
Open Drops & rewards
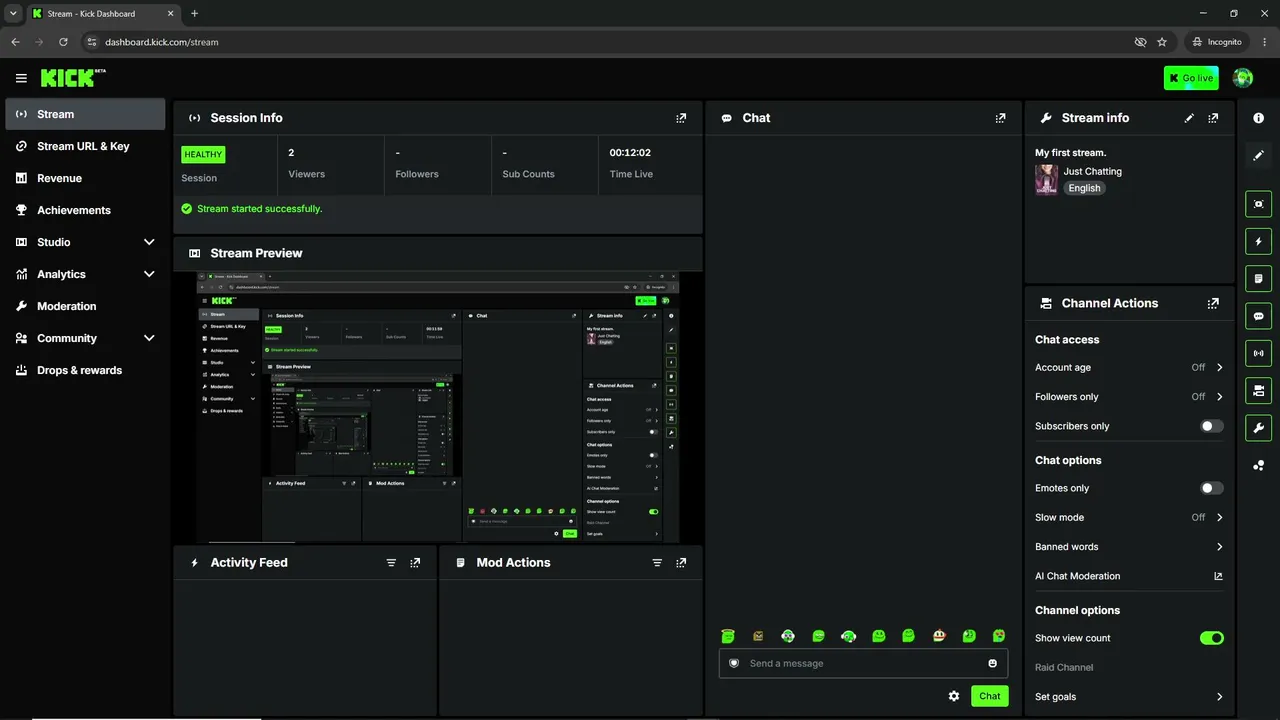pos(85,370)
